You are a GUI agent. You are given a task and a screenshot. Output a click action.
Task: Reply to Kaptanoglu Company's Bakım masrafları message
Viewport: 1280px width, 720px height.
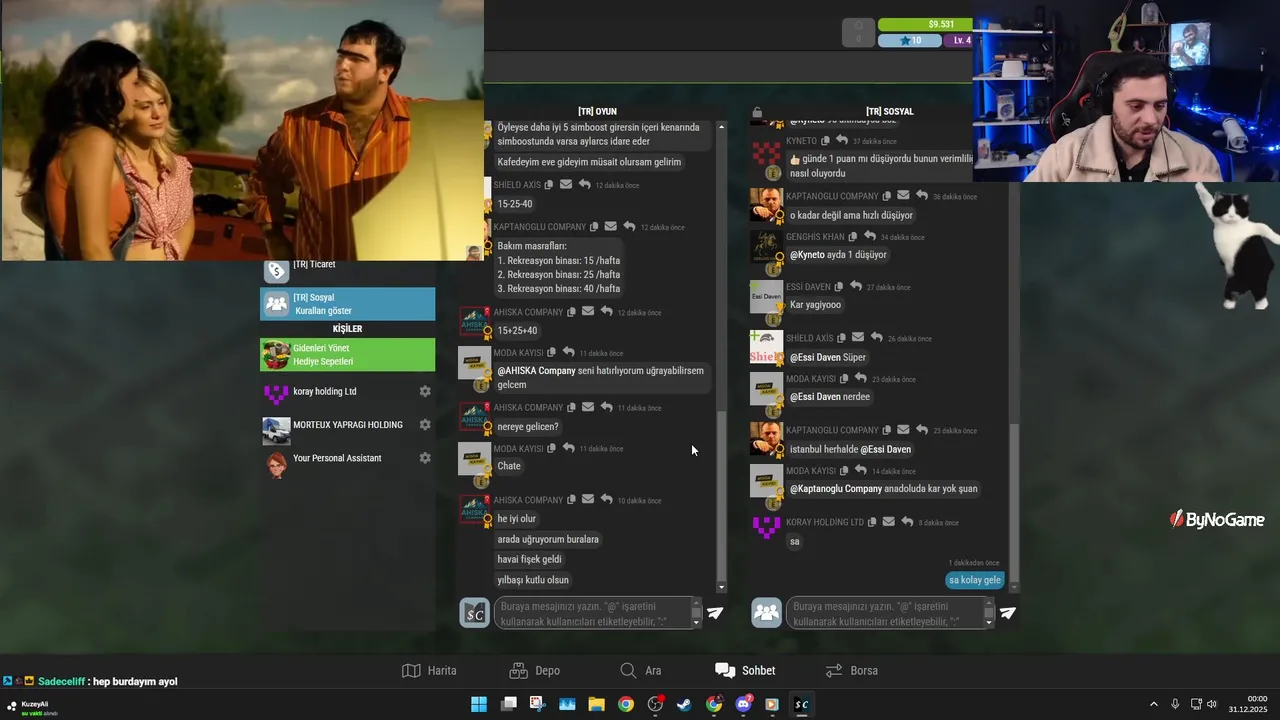[629, 227]
